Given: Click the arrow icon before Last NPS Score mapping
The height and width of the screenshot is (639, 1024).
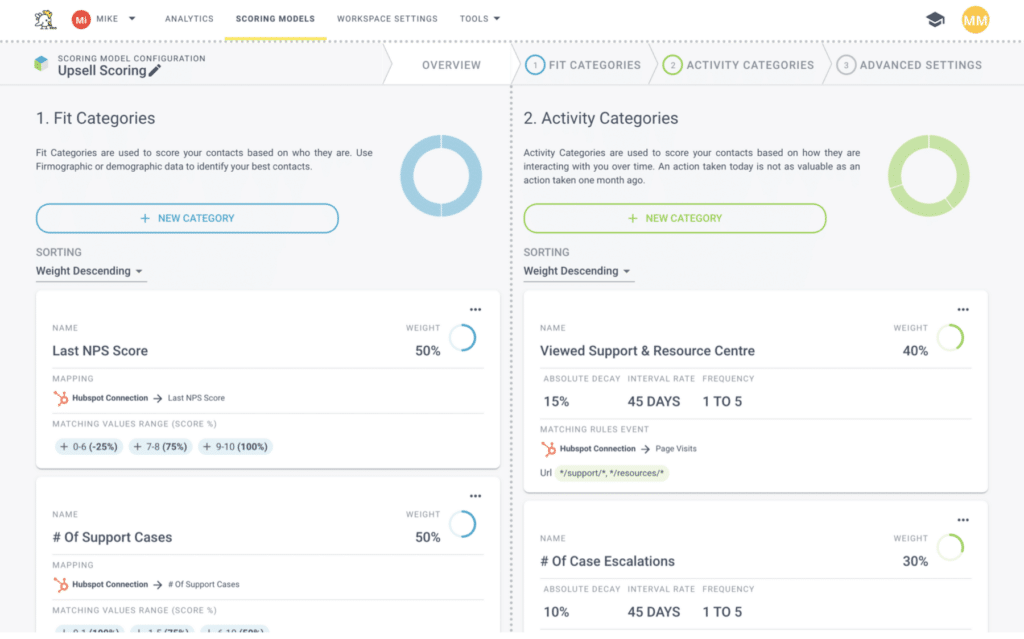Looking at the screenshot, I should coord(157,398).
